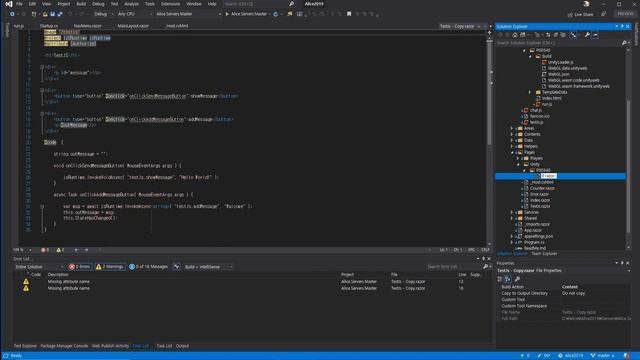Click the Properties panel Property Pages wrench icon
The height and width of the screenshot is (360, 640).
click(x=518, y=279)
